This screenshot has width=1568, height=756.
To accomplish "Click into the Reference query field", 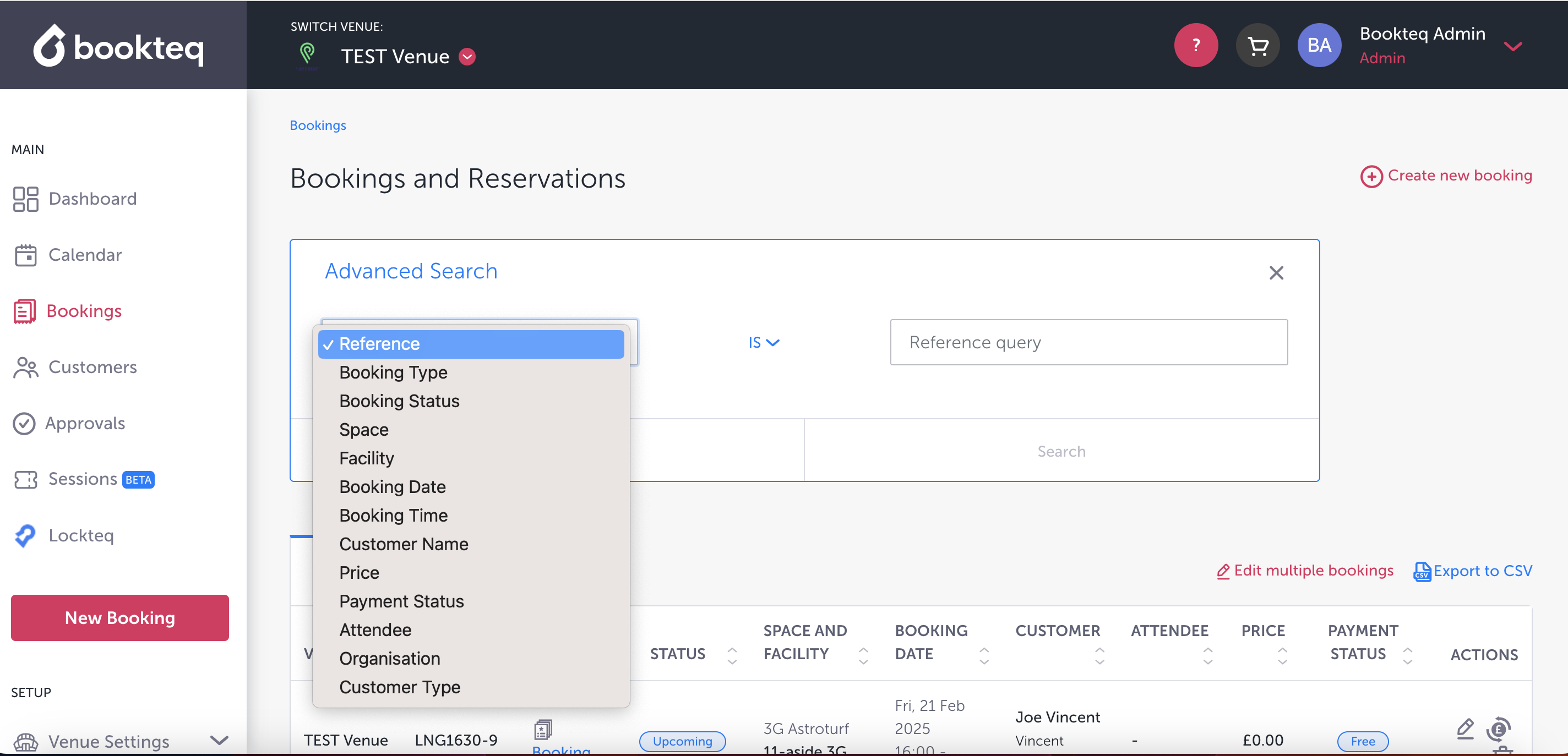I will pyautogui.click(x=1088, y=342).
